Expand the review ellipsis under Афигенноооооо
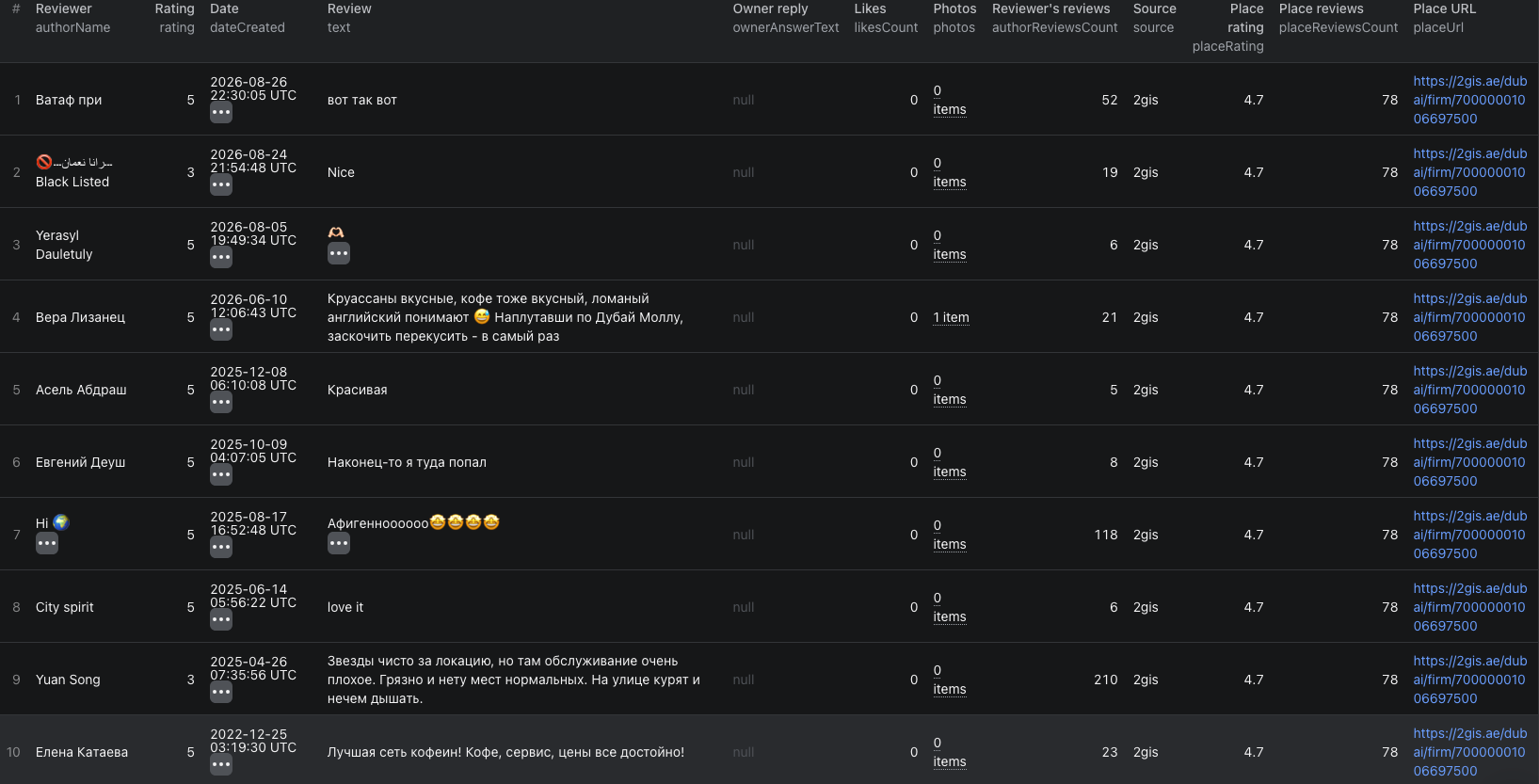Screen dimensions: 1539x784 339,544
